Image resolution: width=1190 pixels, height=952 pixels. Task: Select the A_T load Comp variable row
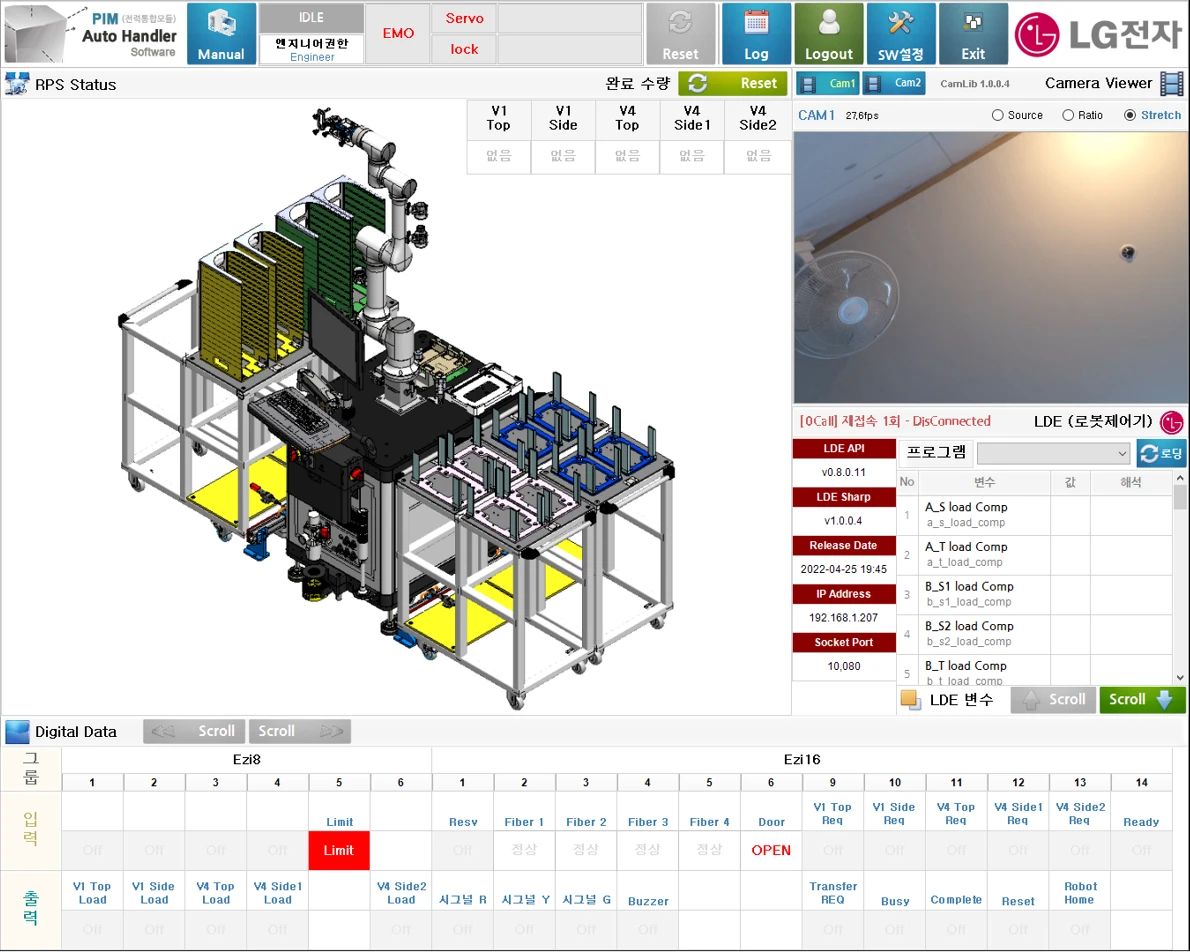click(1035, 555)
